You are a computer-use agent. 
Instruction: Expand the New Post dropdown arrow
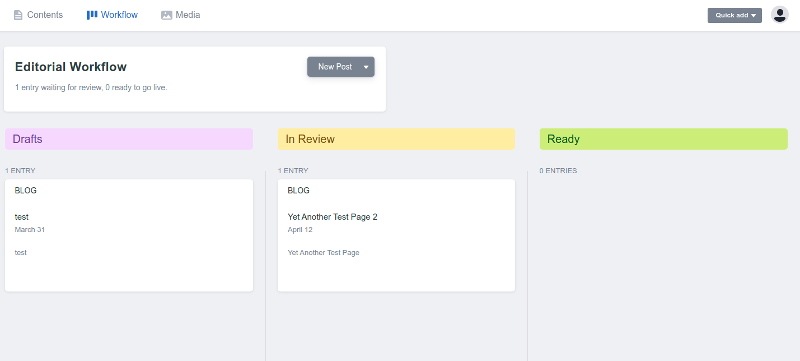tap(366, 67)
